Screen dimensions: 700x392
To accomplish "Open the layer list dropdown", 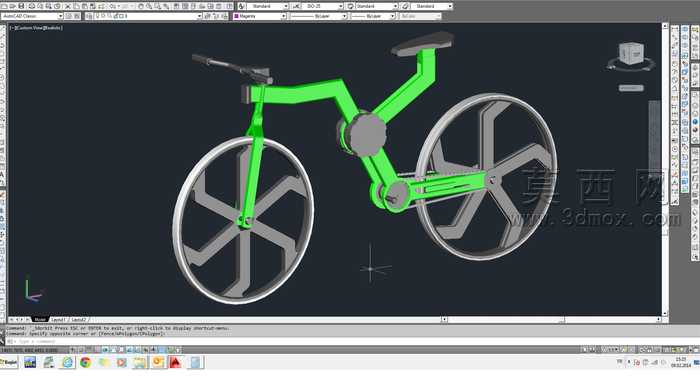I will pyautogui.click(x=148, y=16).
